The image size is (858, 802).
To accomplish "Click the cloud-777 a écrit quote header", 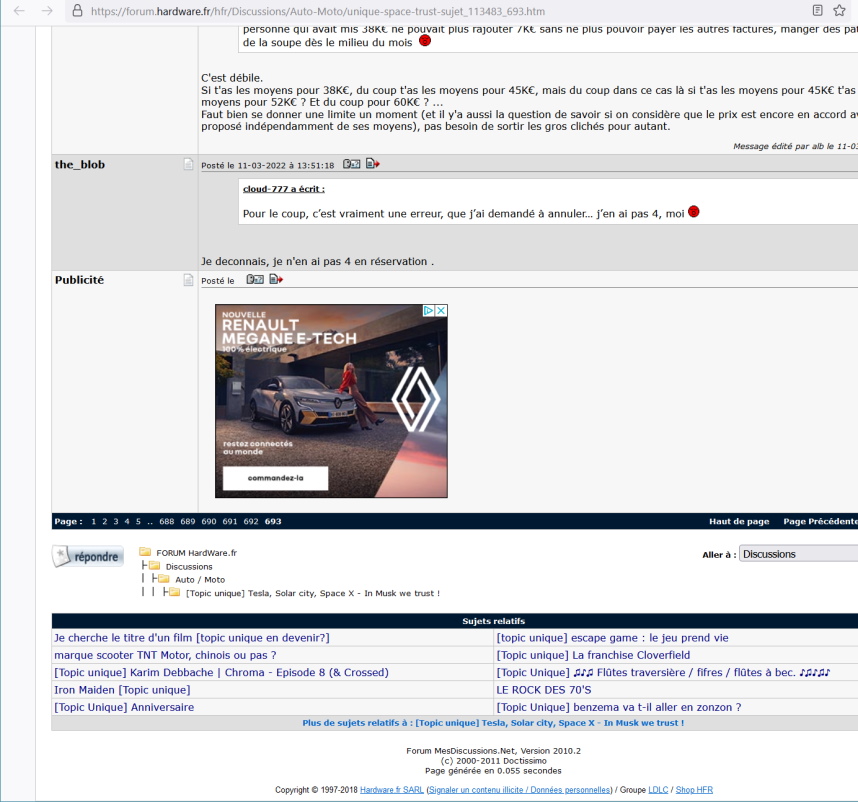I will pos(283,189).
